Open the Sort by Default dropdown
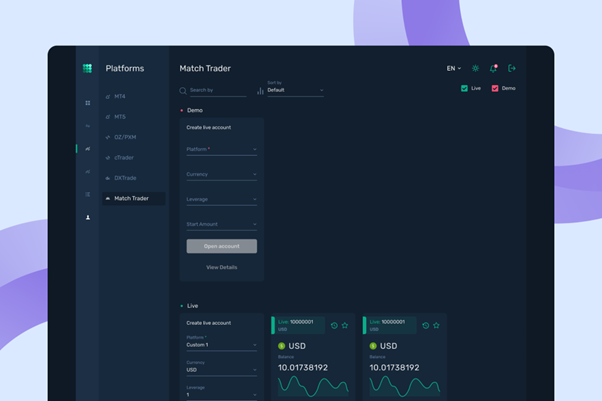 (x=295, y=90)
